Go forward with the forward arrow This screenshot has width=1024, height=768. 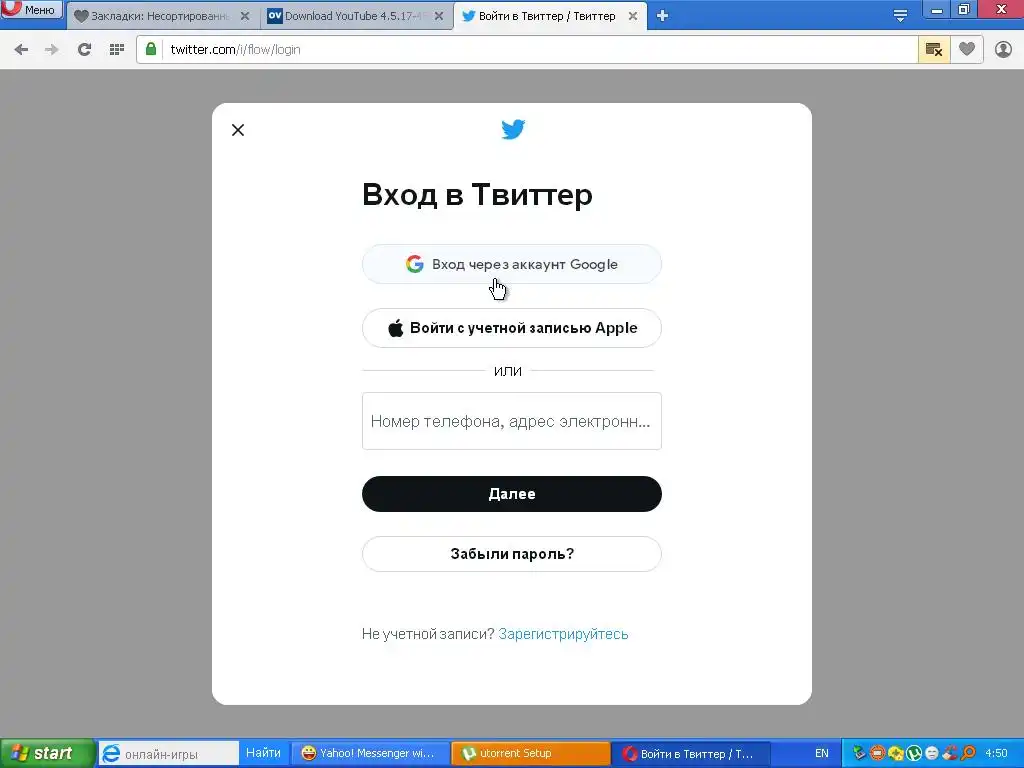click(x=52, y=50)
